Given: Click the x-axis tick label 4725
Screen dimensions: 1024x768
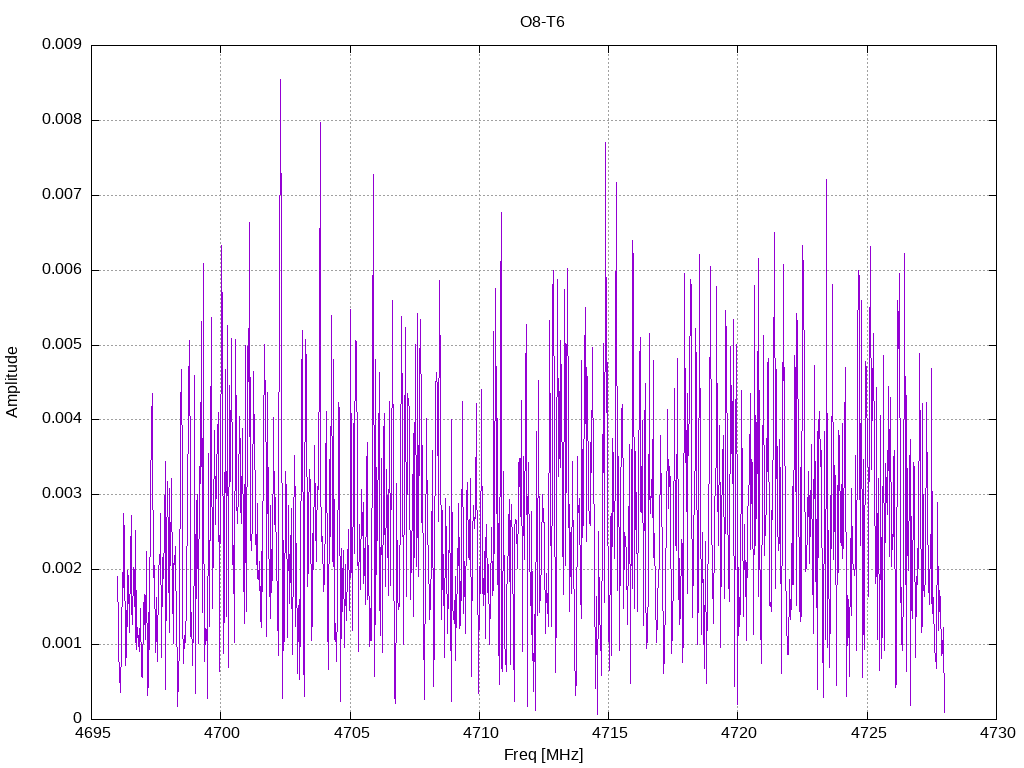Looking at the screenshot, I should pyautogui.click(x=868, y=733).
